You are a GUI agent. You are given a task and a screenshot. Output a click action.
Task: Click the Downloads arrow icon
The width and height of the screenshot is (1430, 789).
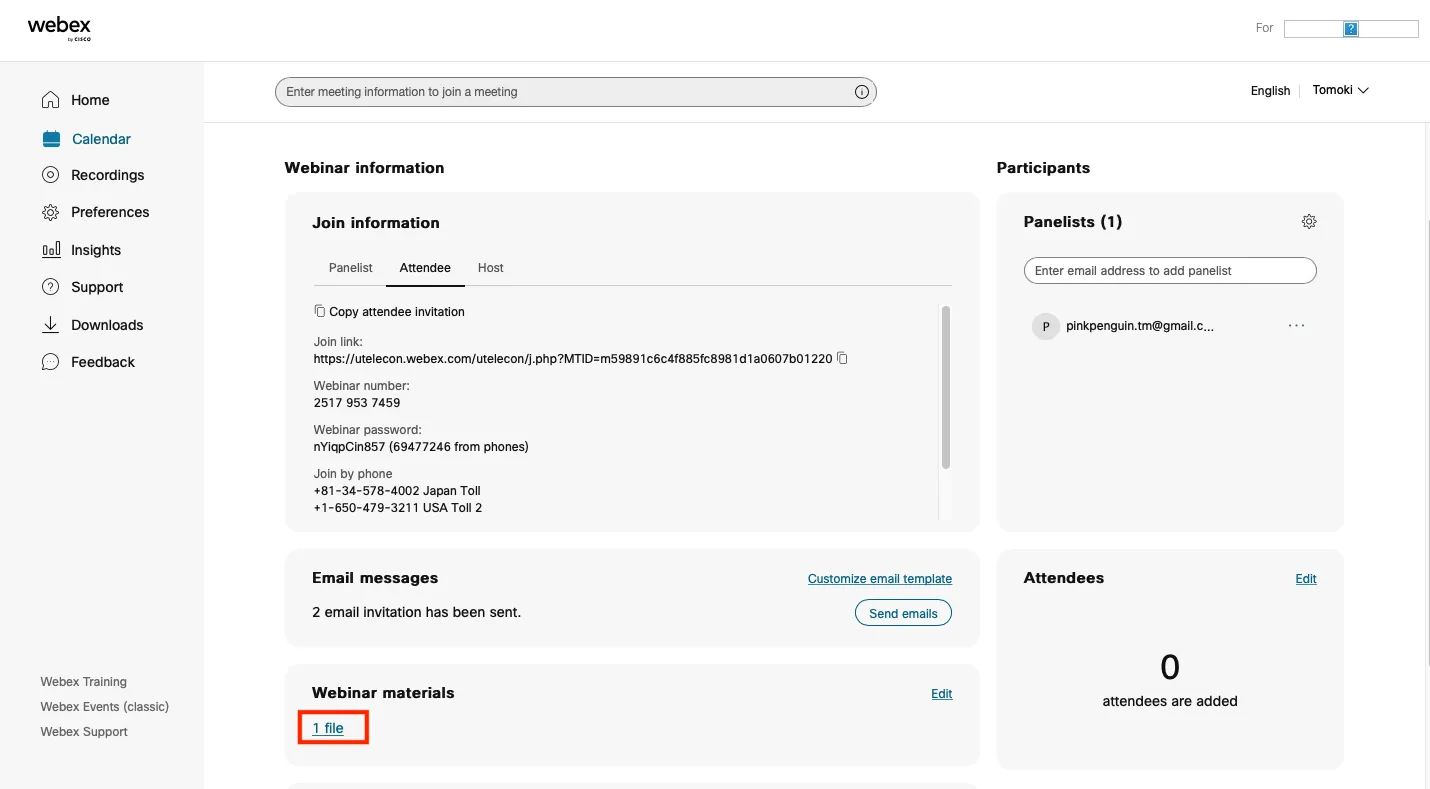[51, 325]
